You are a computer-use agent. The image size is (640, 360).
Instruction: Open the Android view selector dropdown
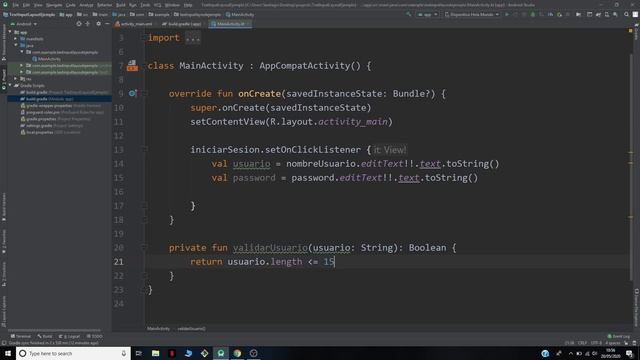tap(24, 24)
